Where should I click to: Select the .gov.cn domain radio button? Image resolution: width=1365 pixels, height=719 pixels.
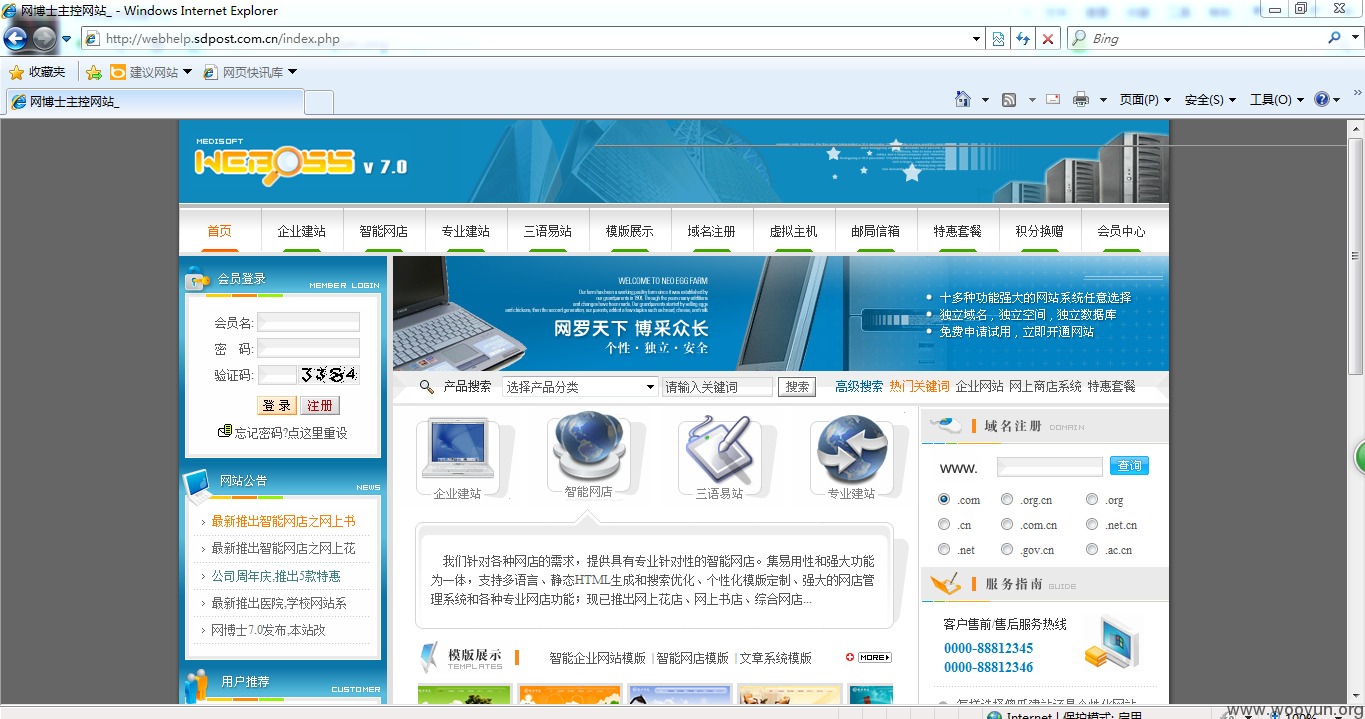1007,549
